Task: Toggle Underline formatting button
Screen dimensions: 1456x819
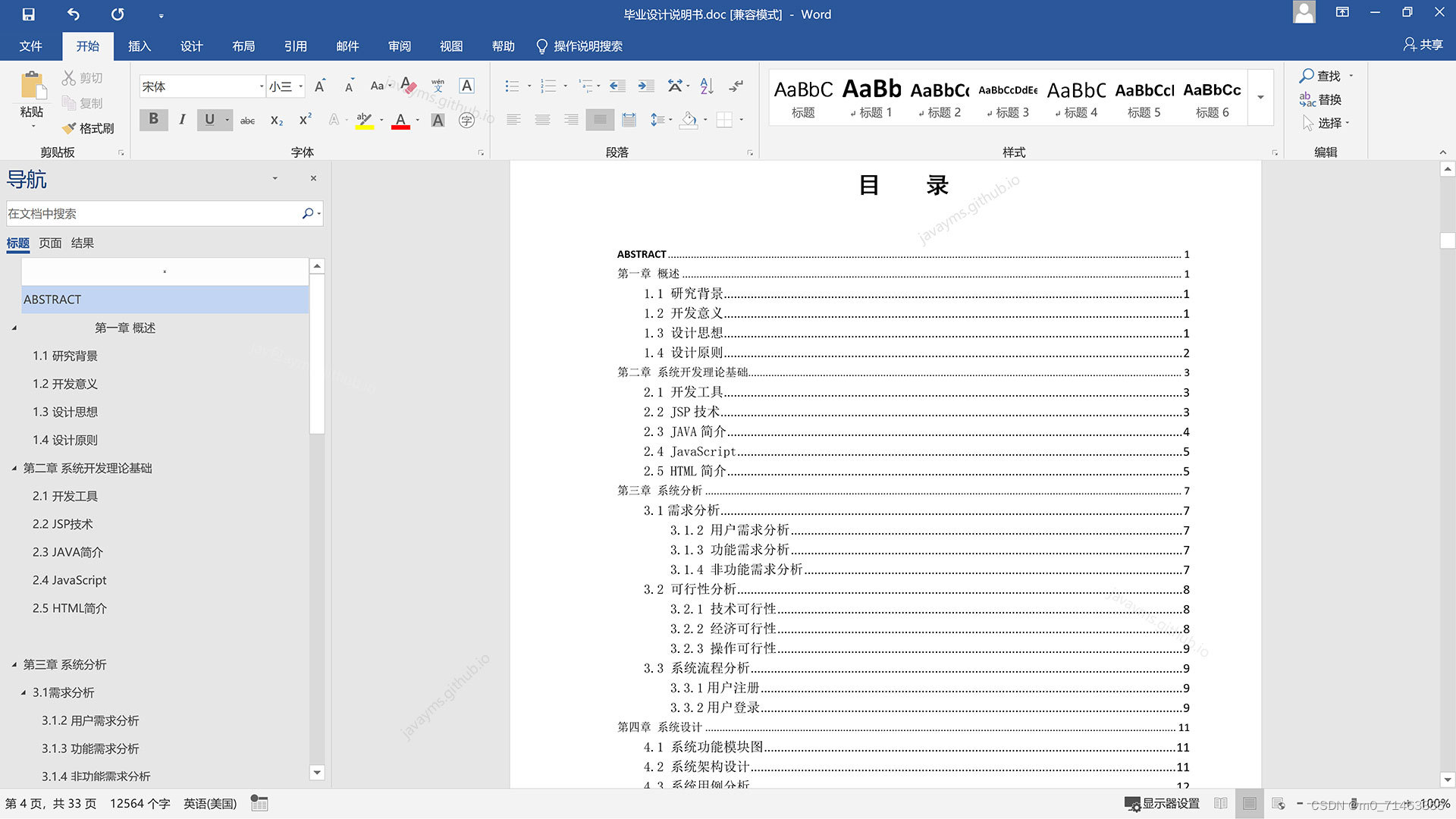Action: click(x=209, y=119)
